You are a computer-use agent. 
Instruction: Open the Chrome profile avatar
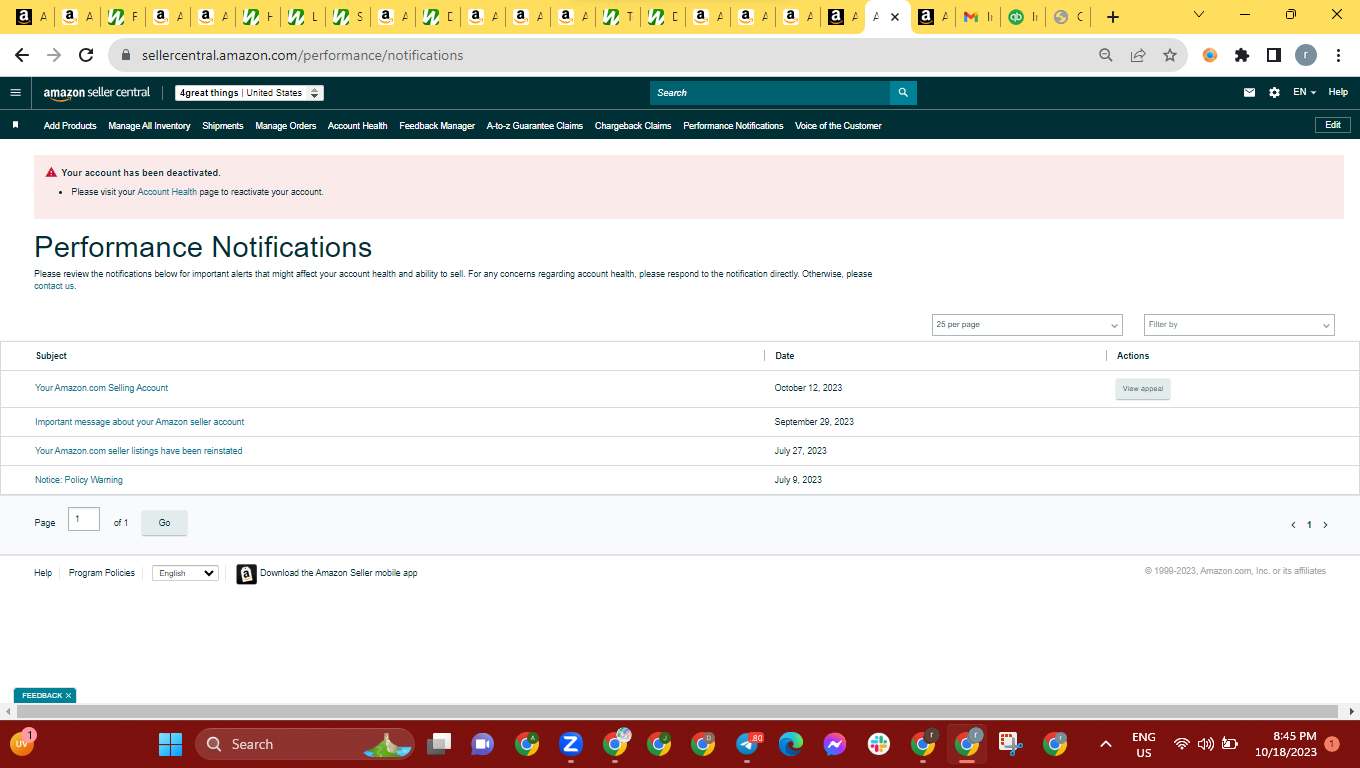click(x=1306, y=55)
